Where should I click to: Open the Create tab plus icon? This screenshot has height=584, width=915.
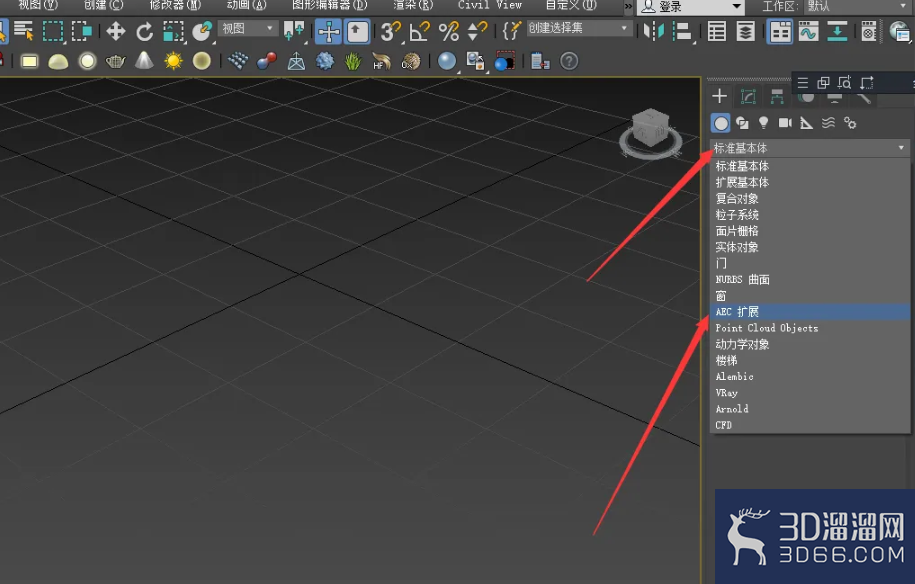tap(720, 96)
